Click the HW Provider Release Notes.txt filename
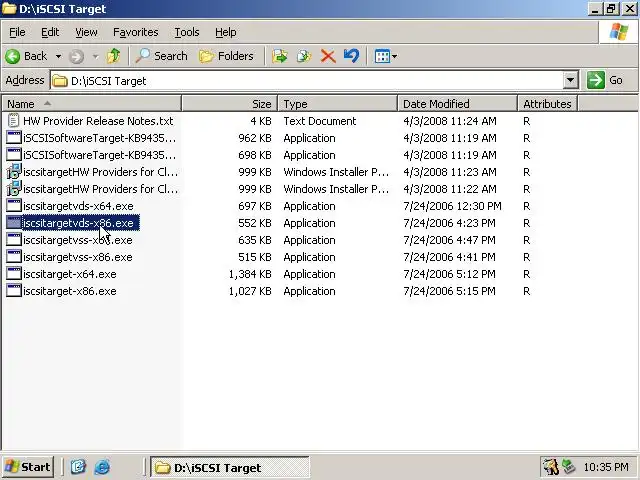The width and height of the screenshot is (640, 480). point(98,121)
